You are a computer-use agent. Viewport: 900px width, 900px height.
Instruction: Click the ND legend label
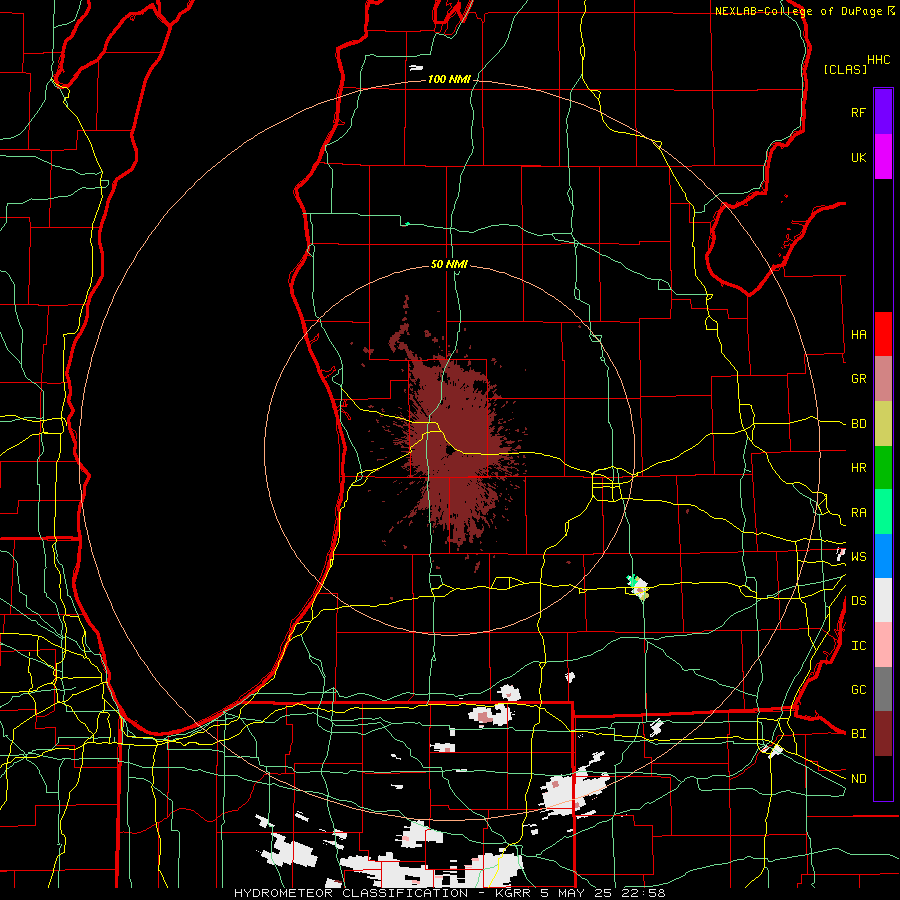(x=859, y=779)
